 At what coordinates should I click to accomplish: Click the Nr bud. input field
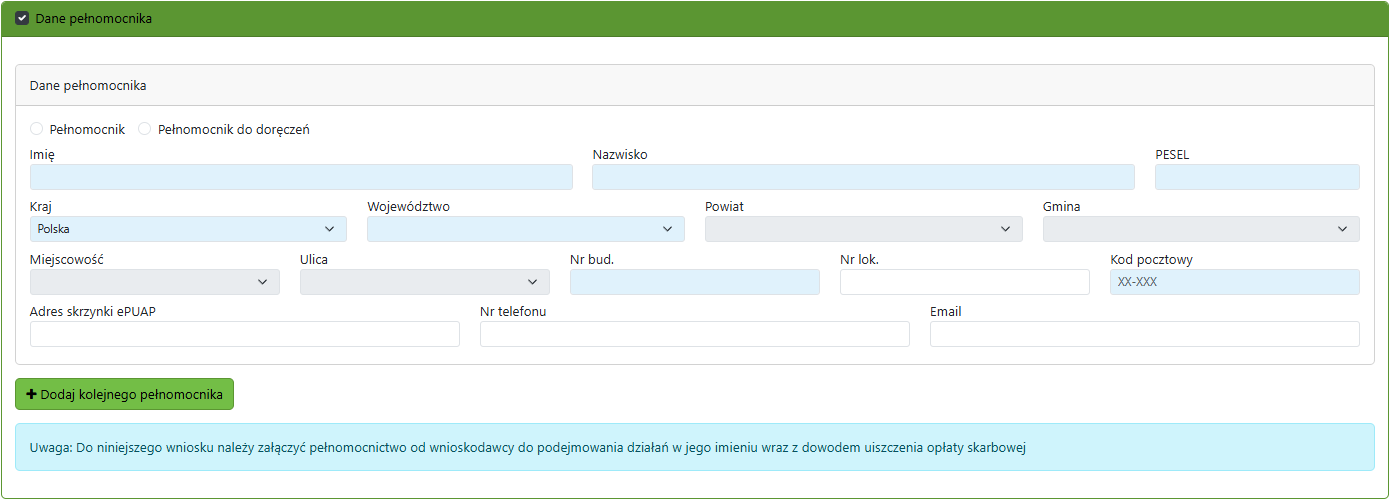[694, 282]
